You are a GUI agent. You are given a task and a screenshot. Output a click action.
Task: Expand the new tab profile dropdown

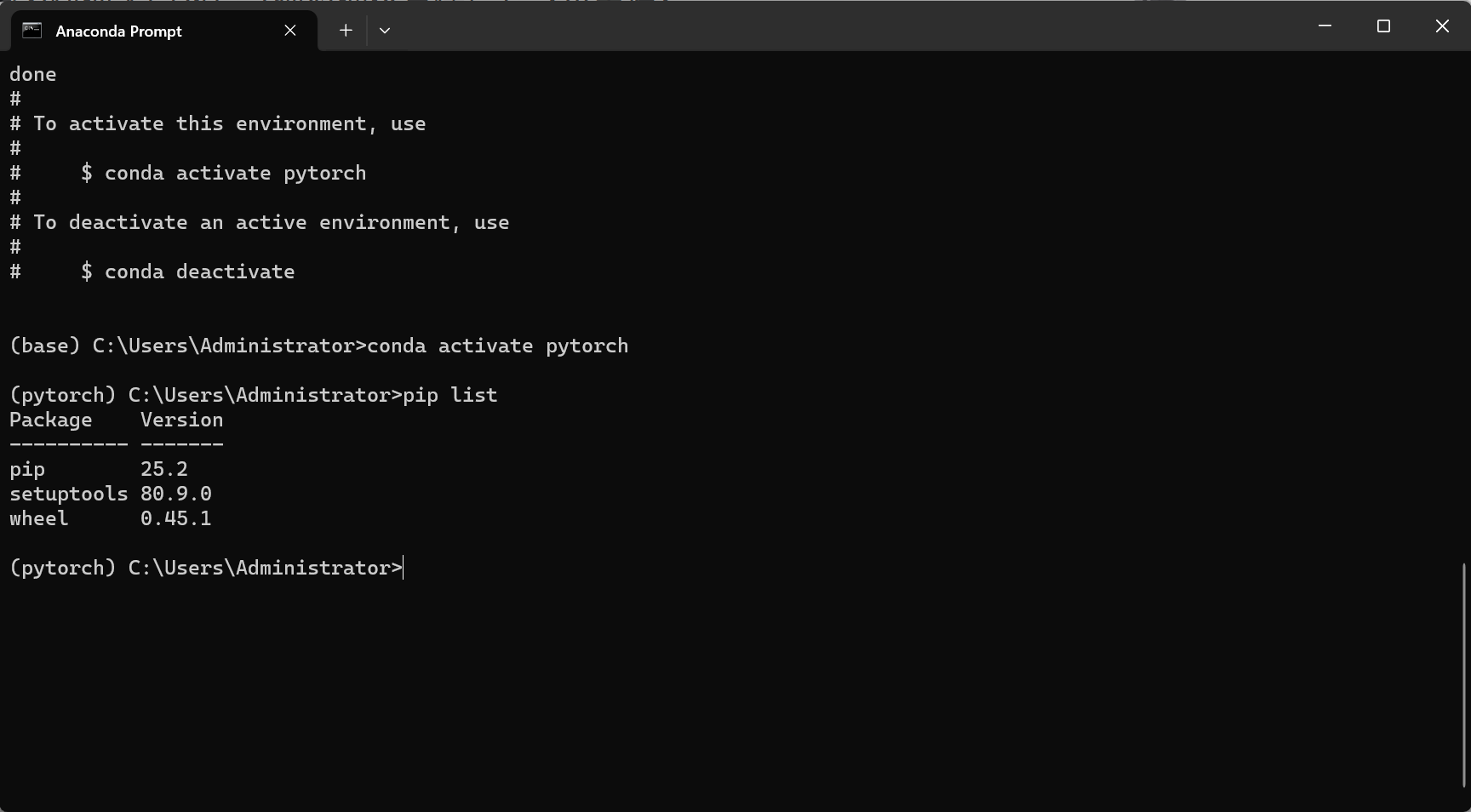click(x=385, y=31)
